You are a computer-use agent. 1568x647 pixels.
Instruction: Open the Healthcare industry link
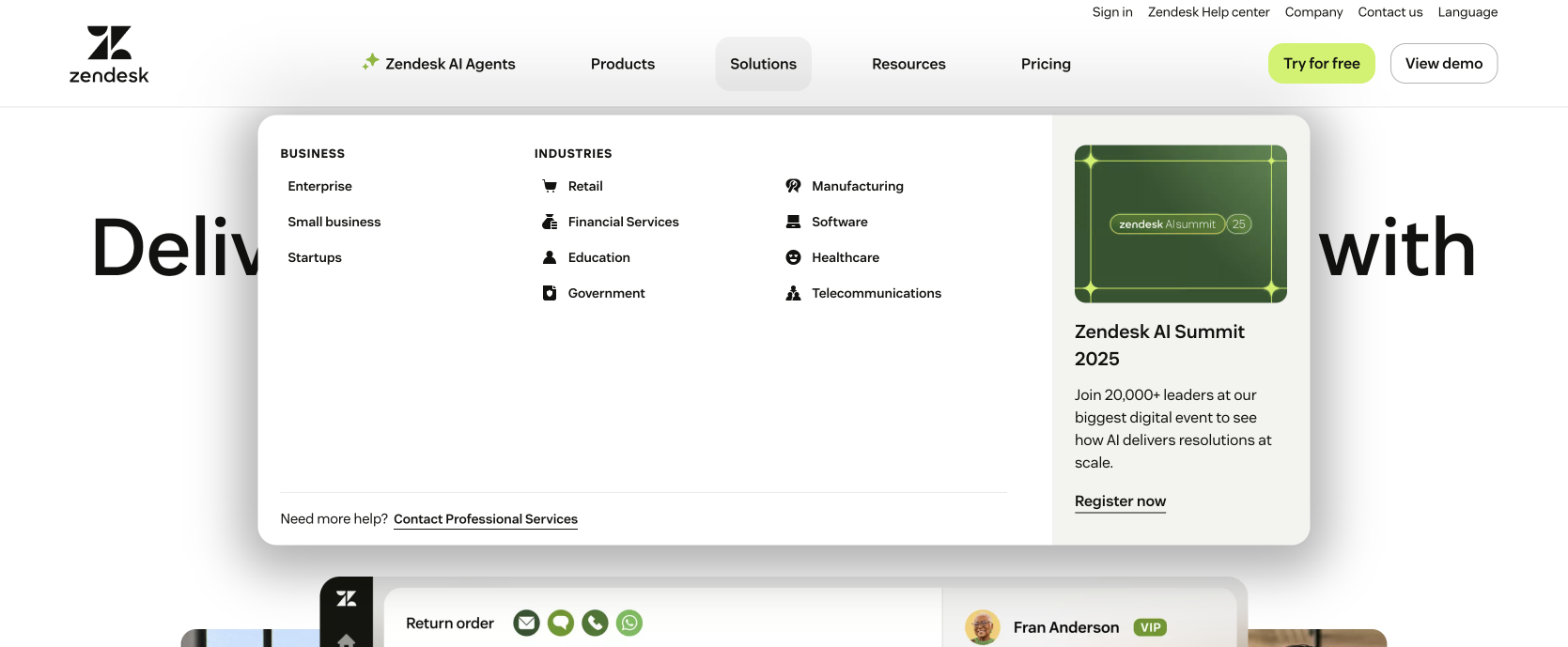(x=846, y=257)
